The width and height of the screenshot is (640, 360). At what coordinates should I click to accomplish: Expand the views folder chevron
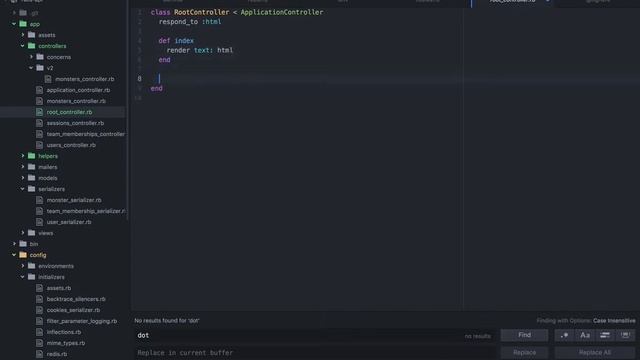(x=23, y=233)
